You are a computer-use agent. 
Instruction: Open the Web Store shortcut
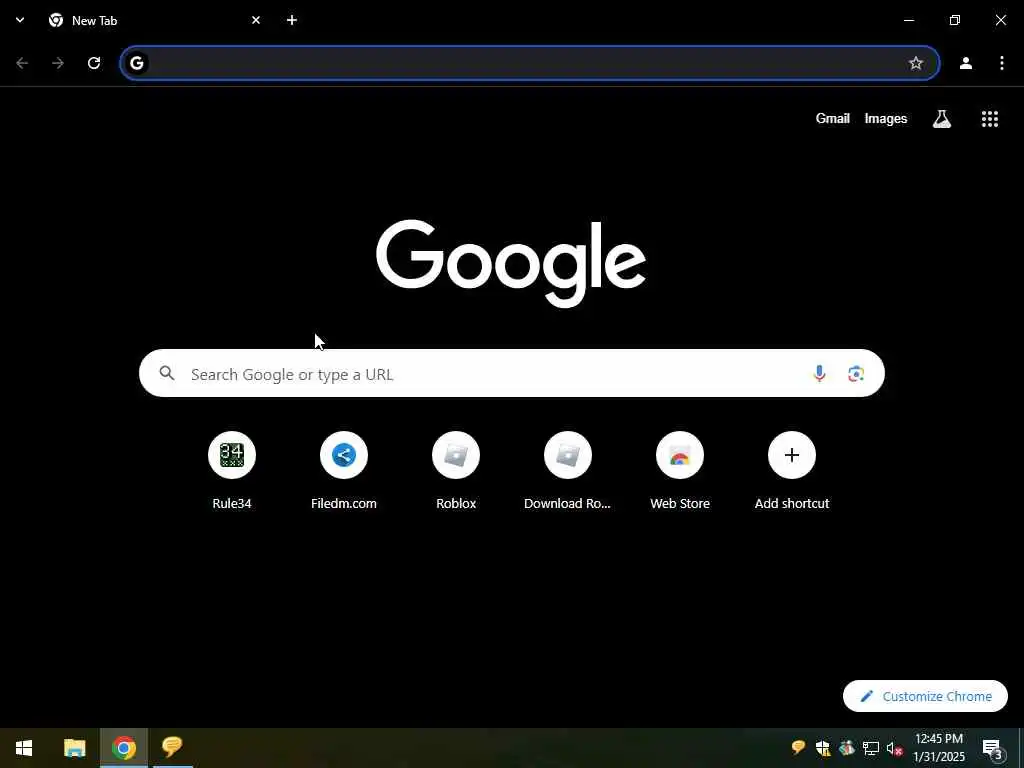click(x=680, y=470)
